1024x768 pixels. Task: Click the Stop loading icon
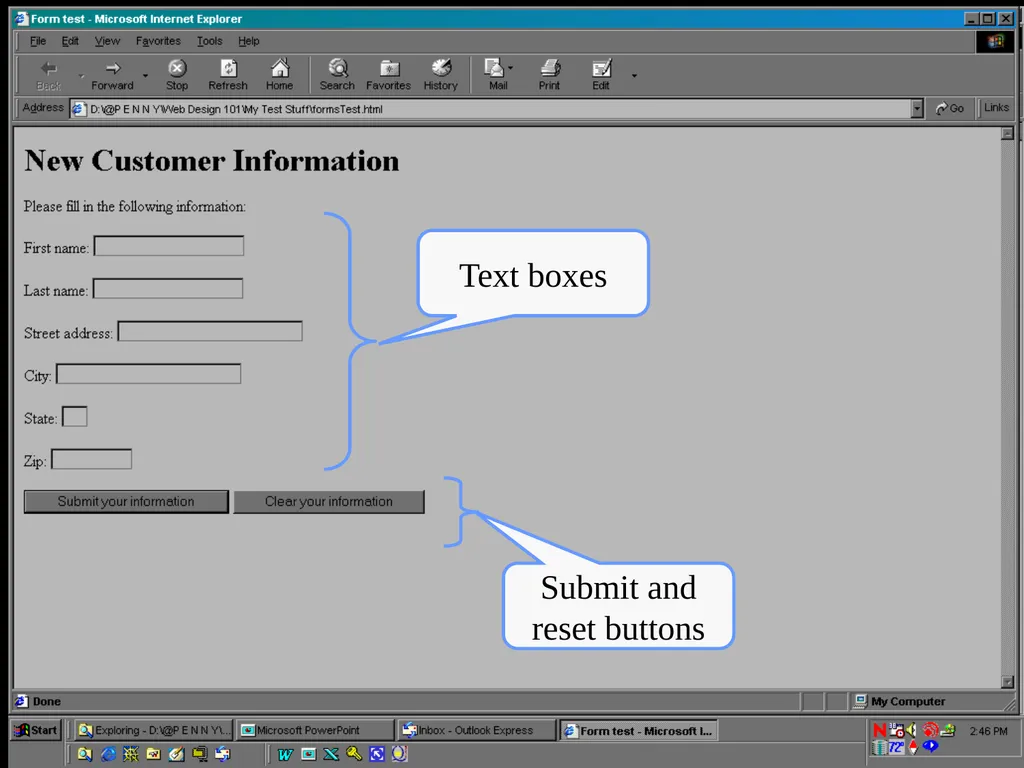point(176,68)
